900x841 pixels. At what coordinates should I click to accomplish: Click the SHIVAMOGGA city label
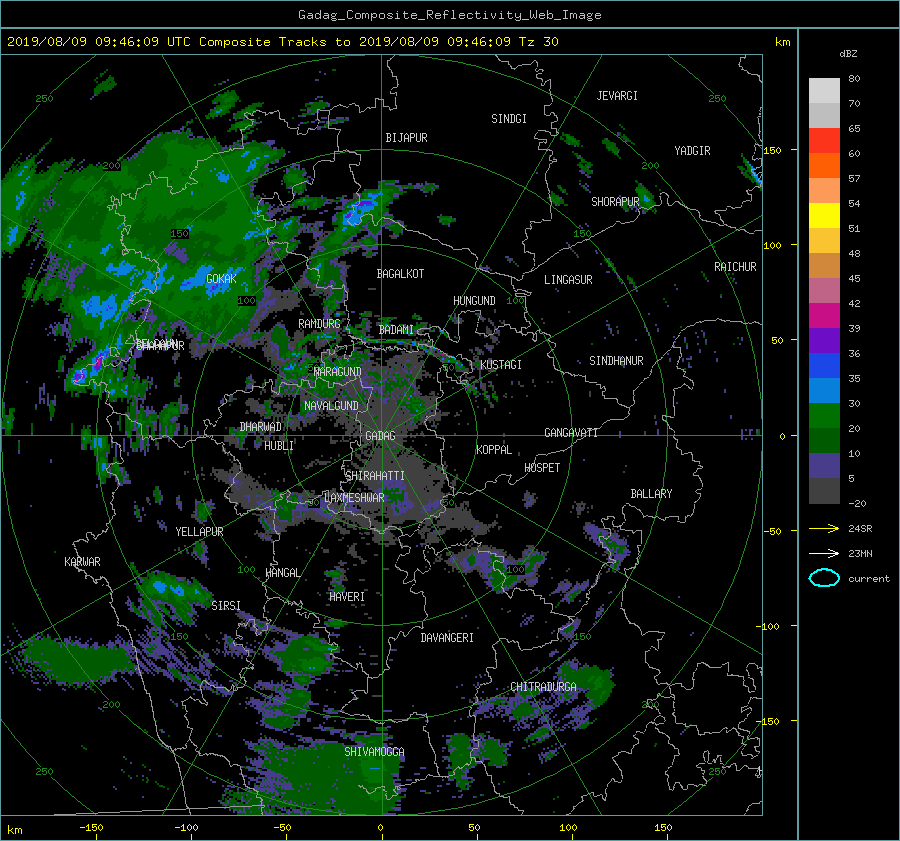tap(374, 752)
